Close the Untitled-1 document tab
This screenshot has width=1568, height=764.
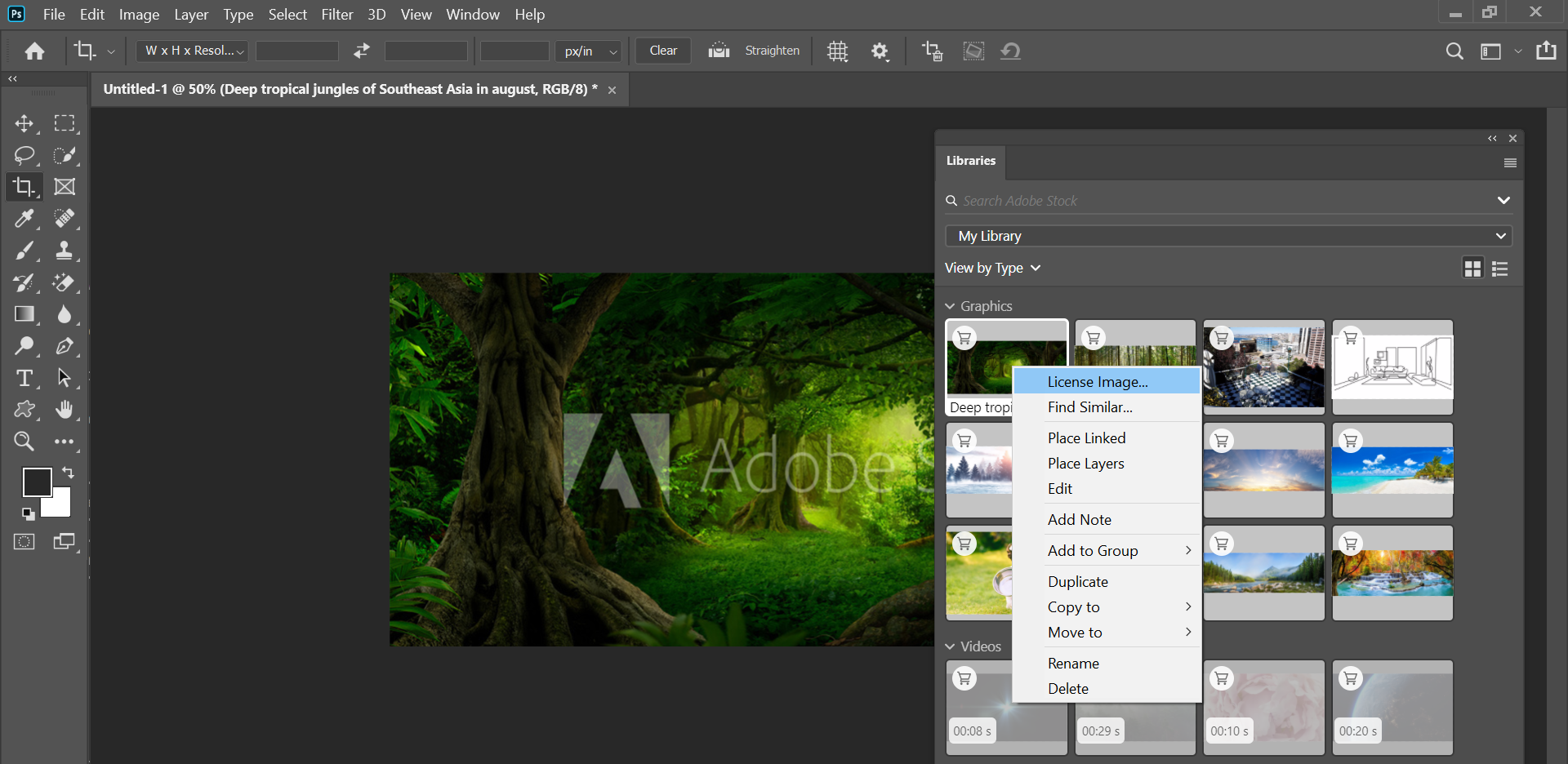tap(612, 90)
